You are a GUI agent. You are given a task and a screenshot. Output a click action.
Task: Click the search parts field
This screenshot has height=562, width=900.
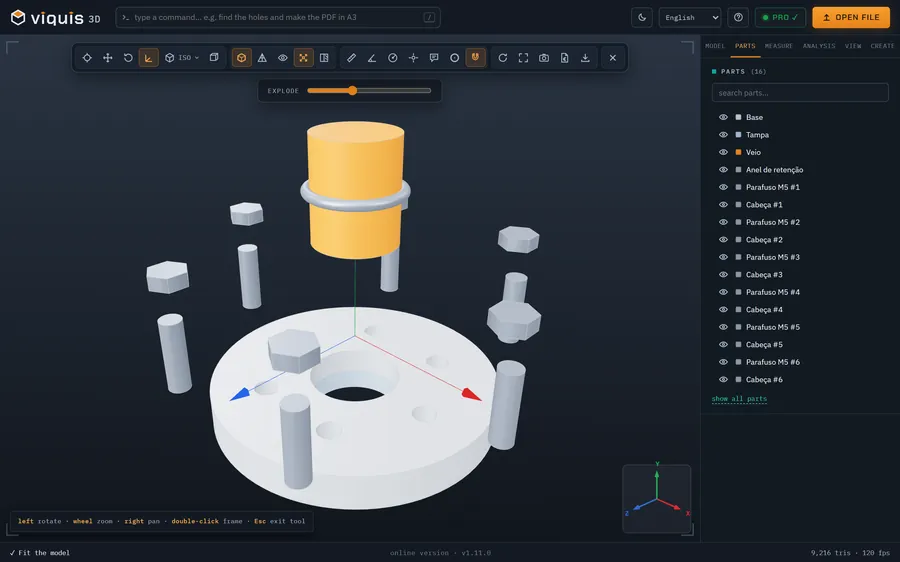pyautogui.click(x=800, y=92)
